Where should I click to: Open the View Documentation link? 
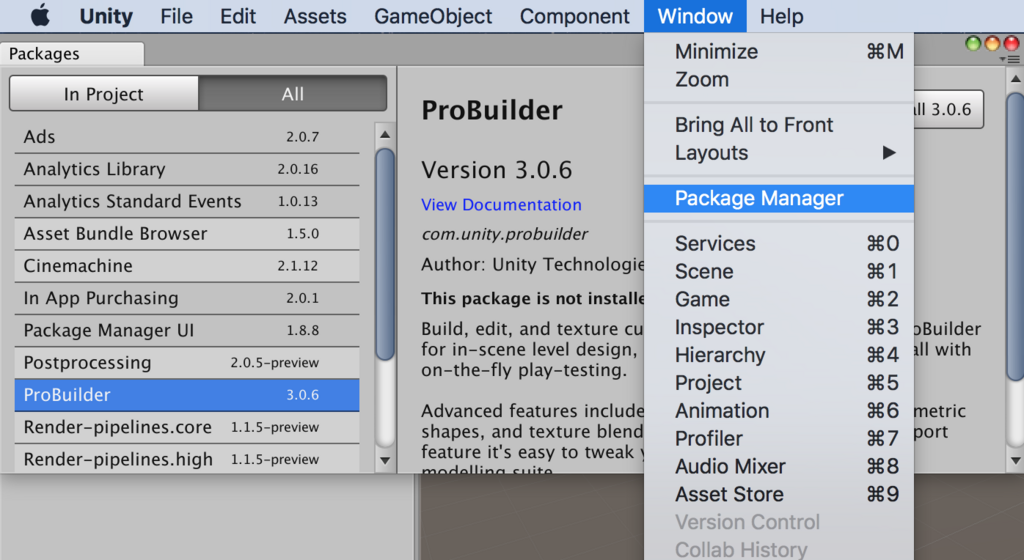[x=501, y=204]
